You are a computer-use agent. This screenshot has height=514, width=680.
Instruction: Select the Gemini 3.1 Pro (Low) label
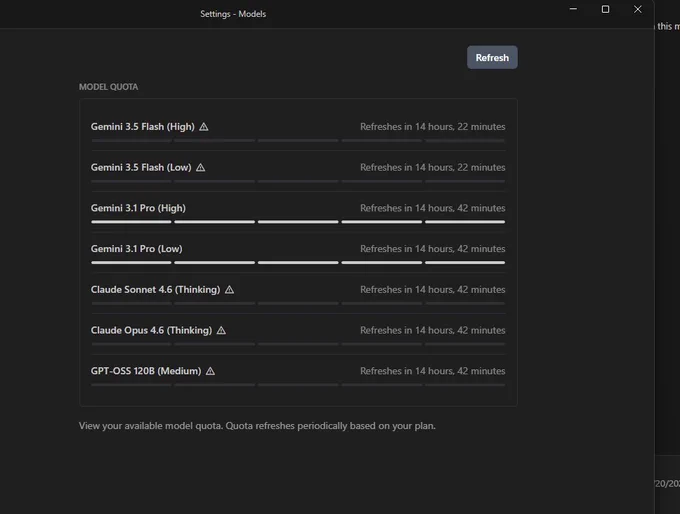(137, 249)
